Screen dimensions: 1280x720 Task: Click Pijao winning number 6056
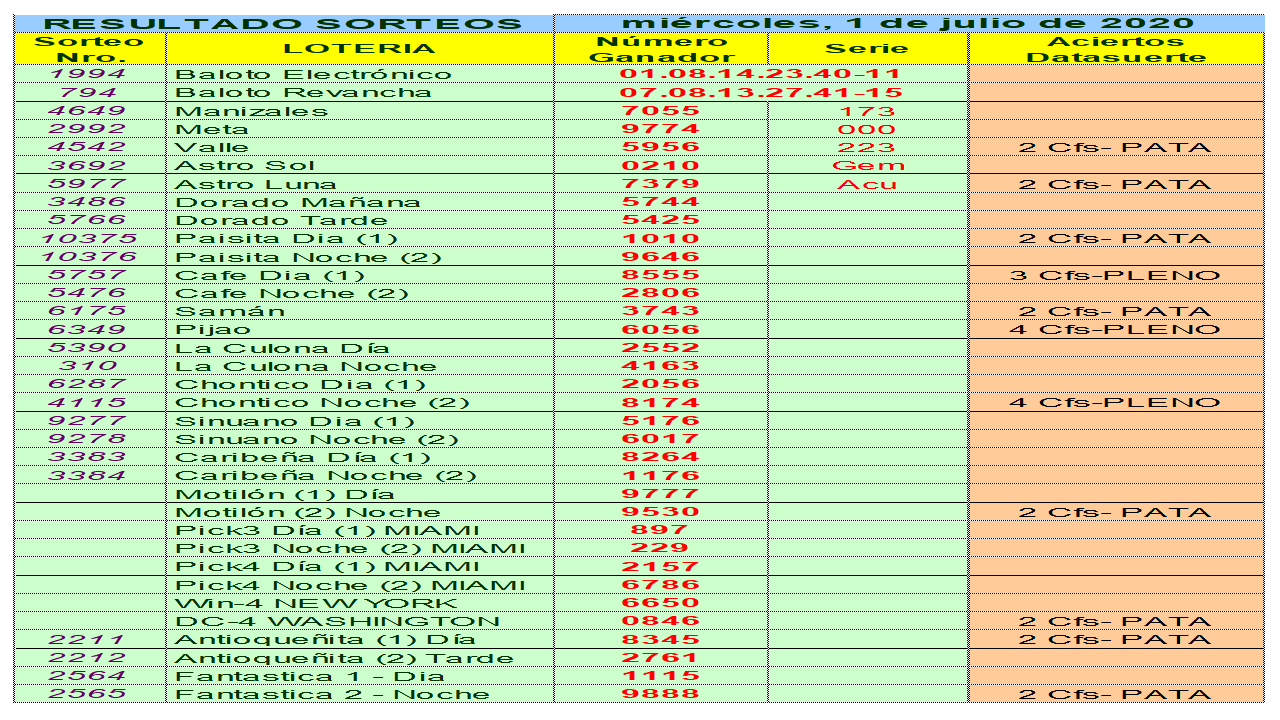click(661, 330)
